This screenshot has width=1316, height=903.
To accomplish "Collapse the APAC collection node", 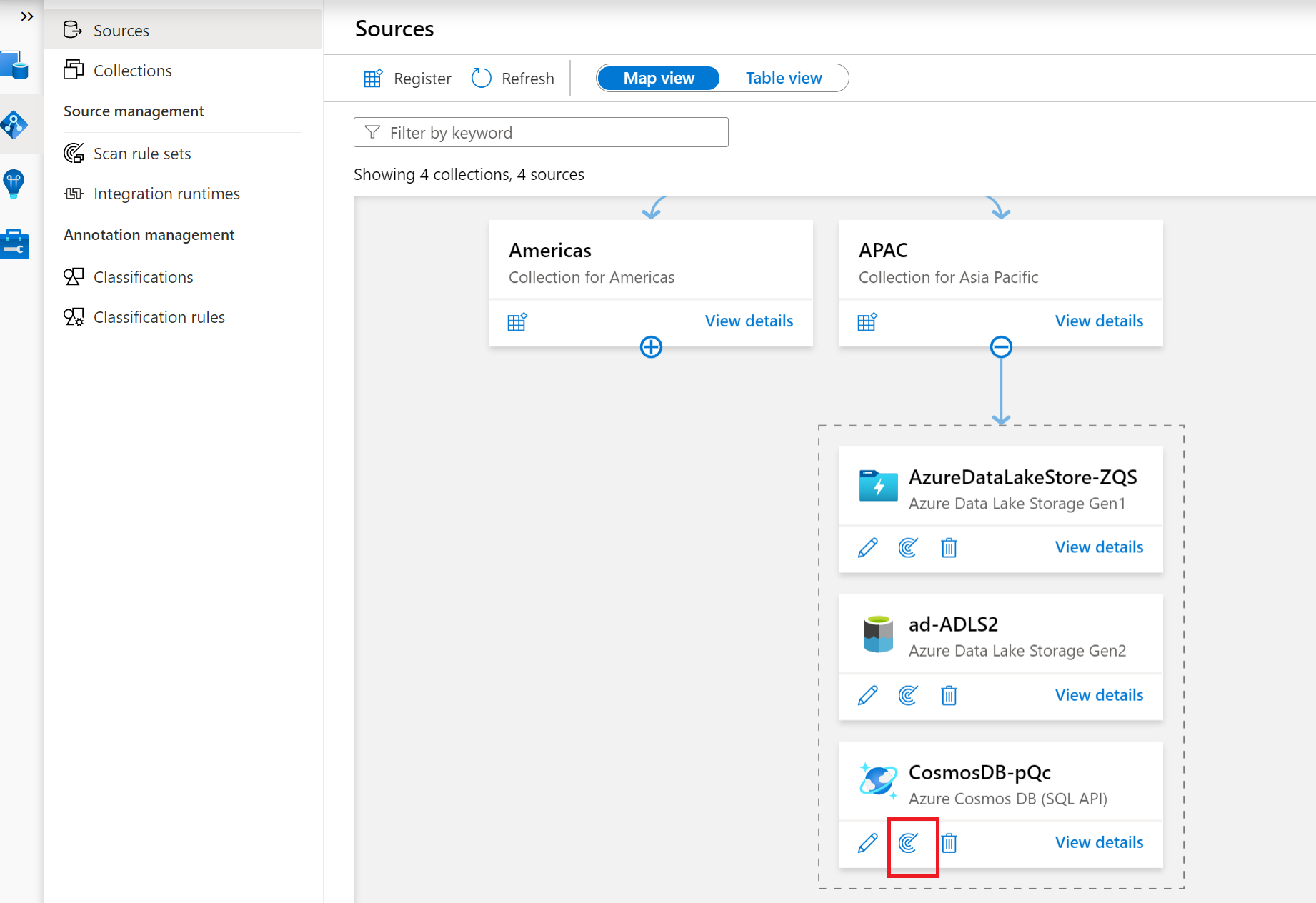I will (x=1001, y=347).
